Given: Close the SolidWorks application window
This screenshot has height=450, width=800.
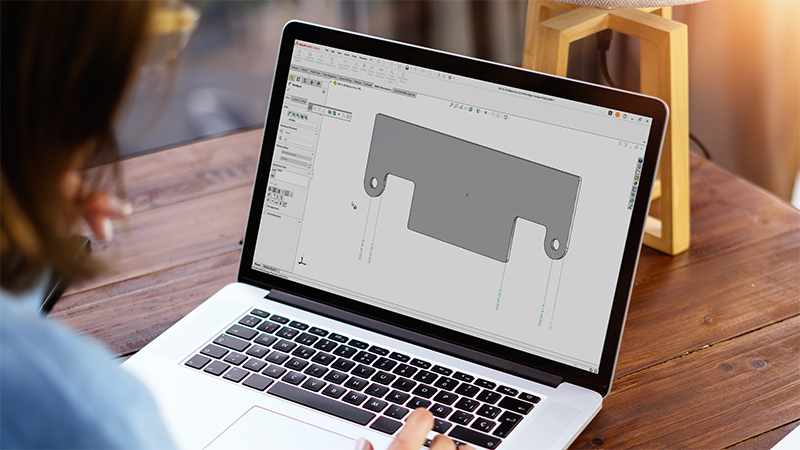Looking at the screenshot, I should [x=647, y=121].
